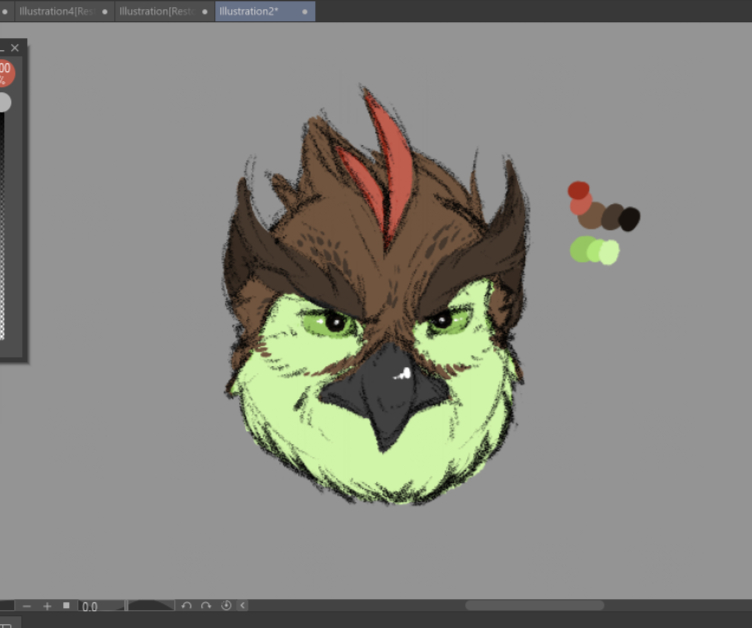The image size is (752, 628).
Task: Click the fit-to-screen square icon
Action: pos(67,606)
